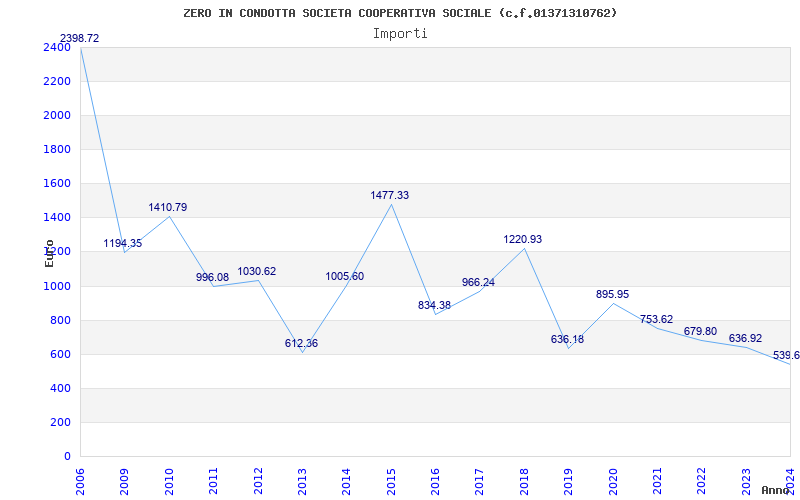Click the 1400 value on Euro axis
800x500 pixels.
point(57,218)
